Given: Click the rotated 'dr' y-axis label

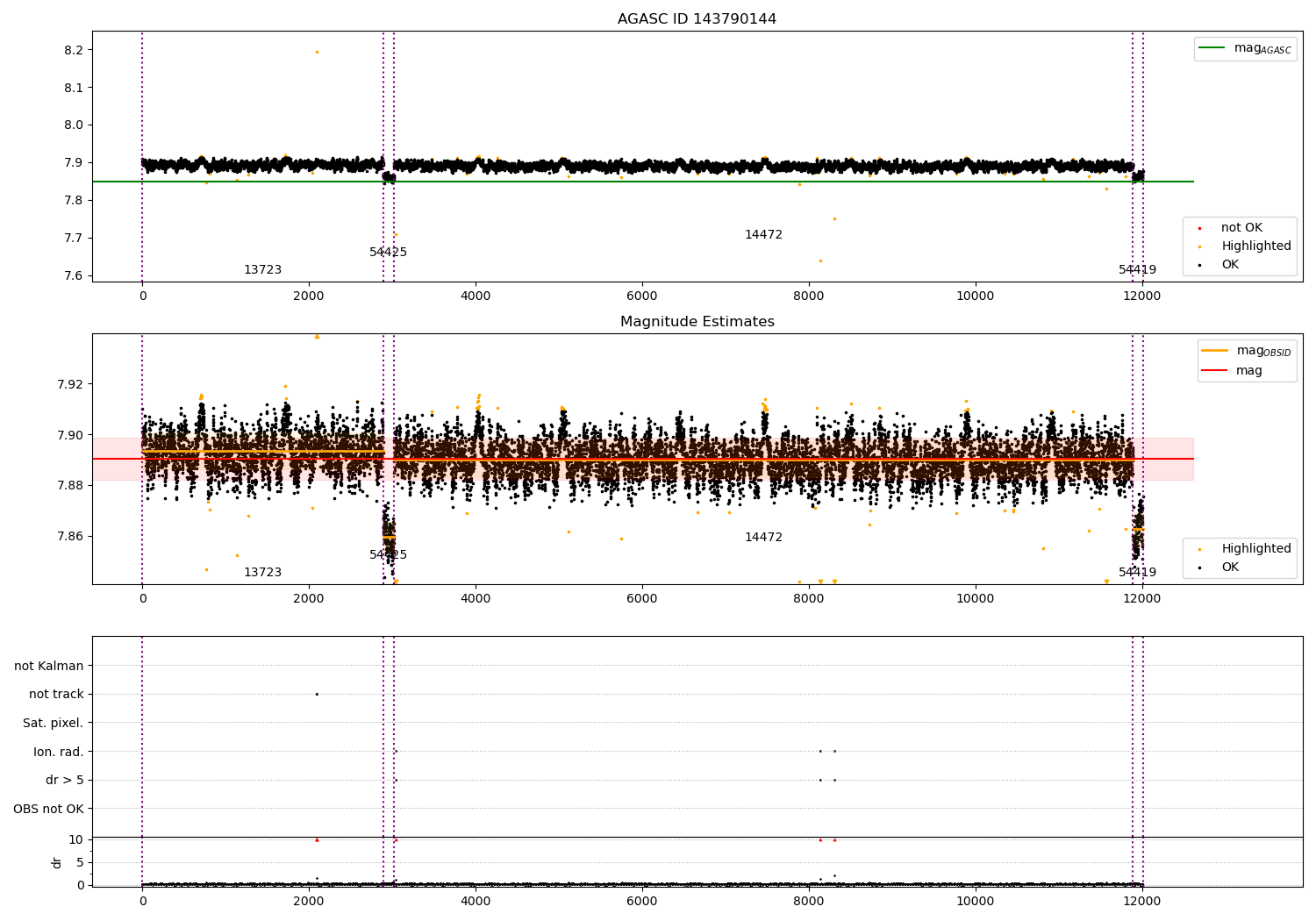Looking at the screenshot, I should [57, 862].
